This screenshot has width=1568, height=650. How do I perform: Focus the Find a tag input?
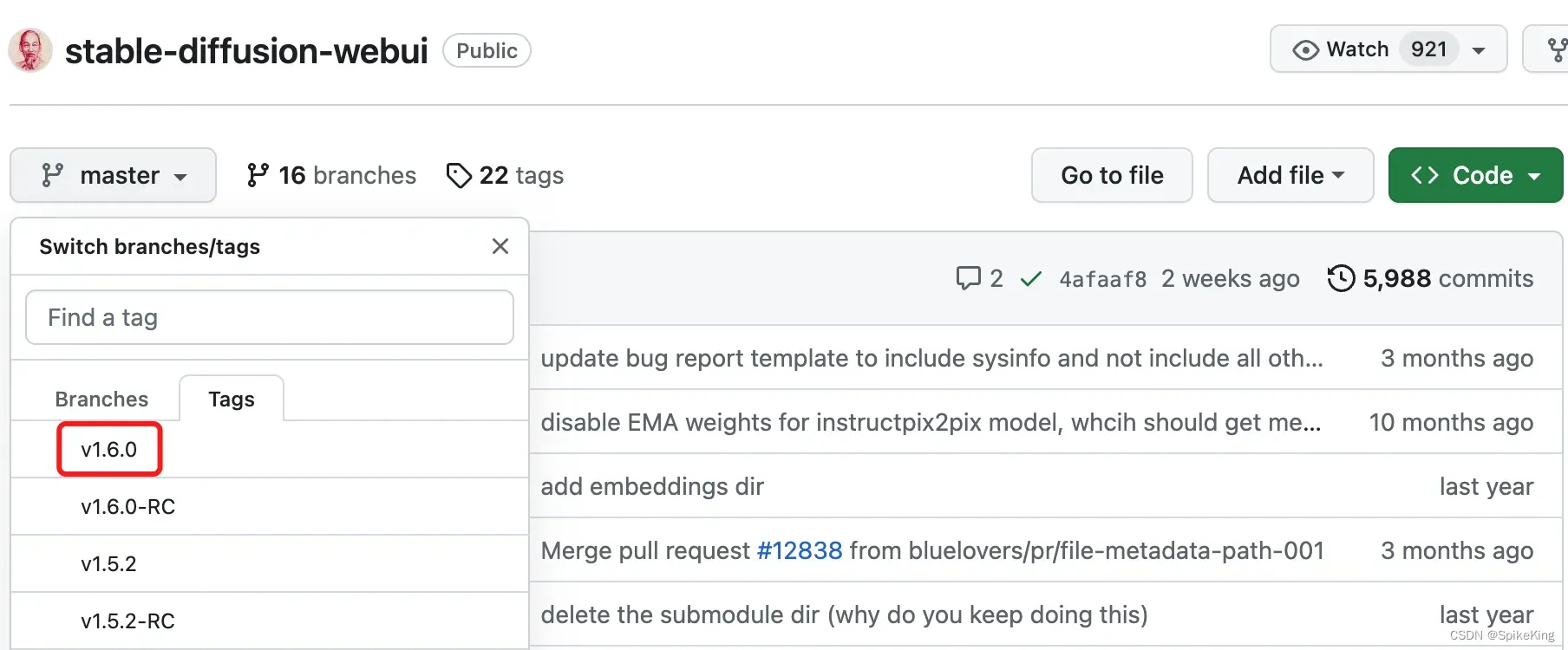pyautogui.click(x=270, y=317)
